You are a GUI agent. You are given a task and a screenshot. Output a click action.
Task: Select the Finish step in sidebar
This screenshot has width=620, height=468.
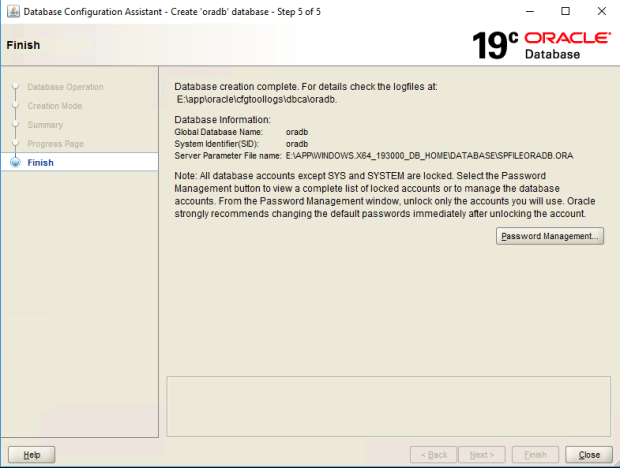[40, 162]
